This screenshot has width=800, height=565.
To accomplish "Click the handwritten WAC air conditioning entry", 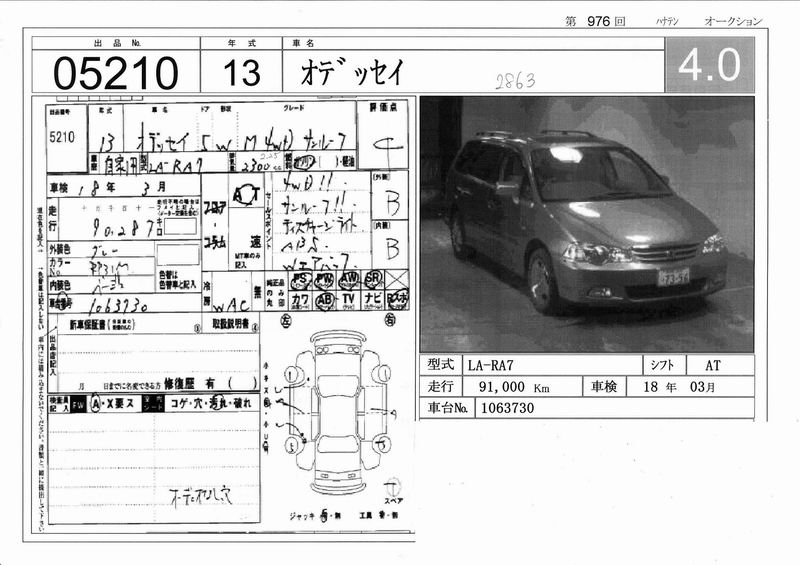I will [x=231, y=306].
